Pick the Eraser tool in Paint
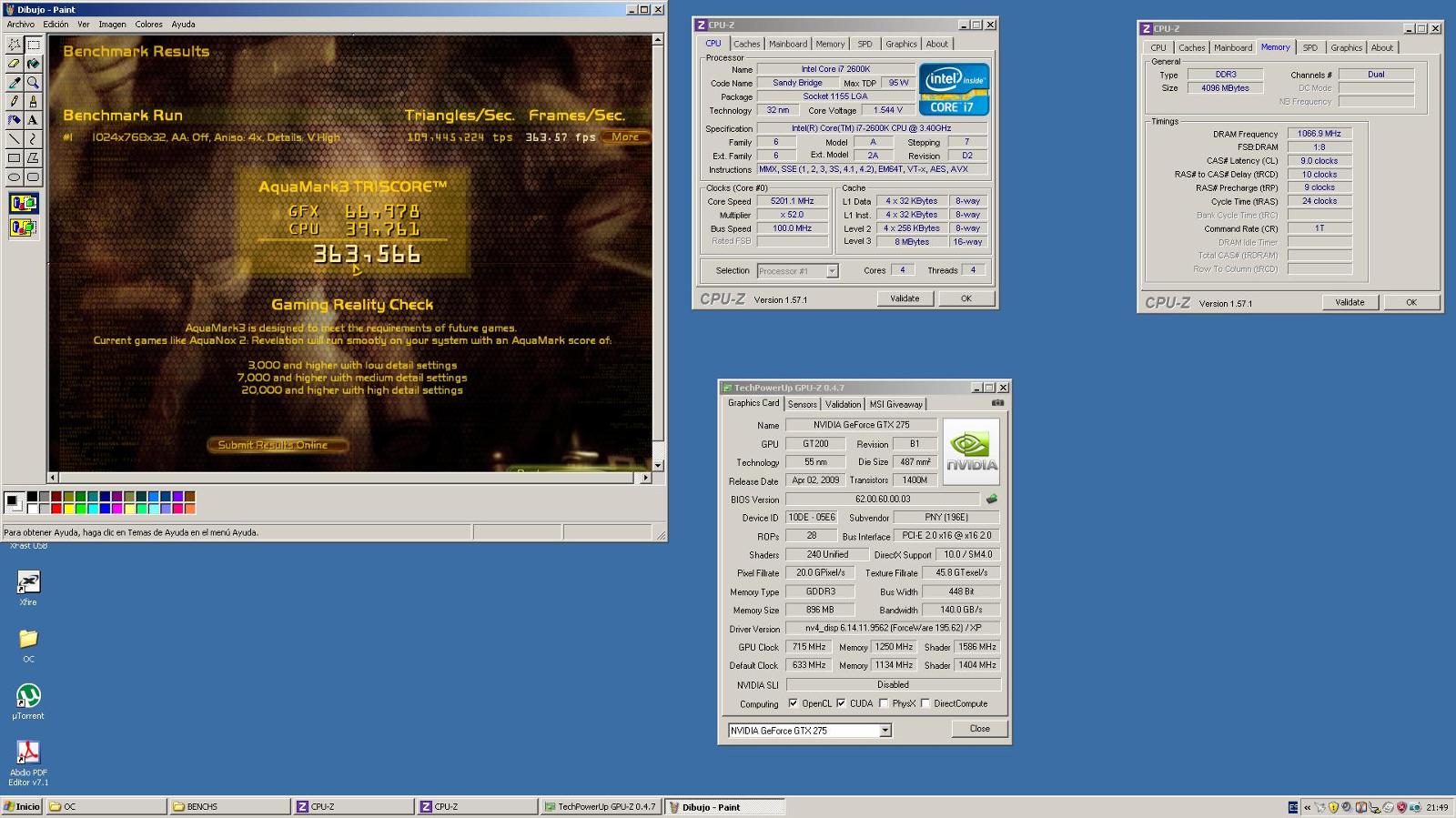This screenshot has width=1456, height=818. 14,64
